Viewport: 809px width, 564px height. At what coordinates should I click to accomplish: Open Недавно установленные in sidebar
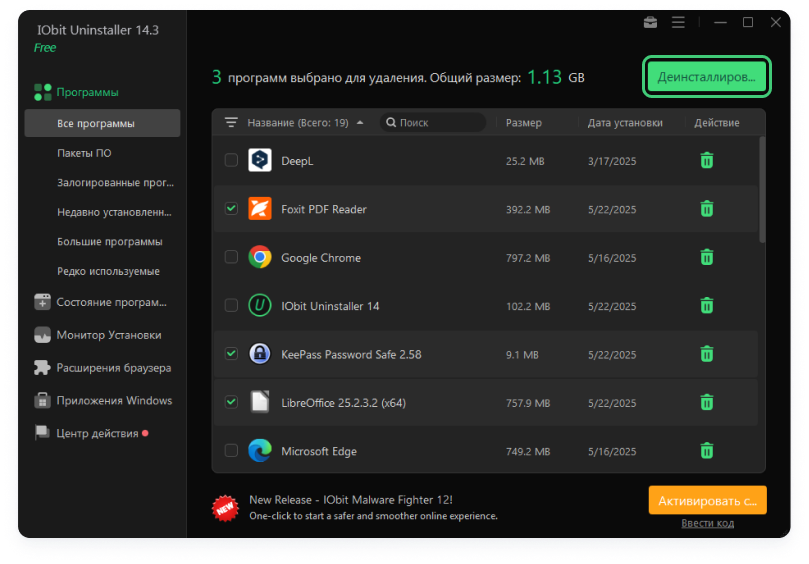(x=114, y=212)
